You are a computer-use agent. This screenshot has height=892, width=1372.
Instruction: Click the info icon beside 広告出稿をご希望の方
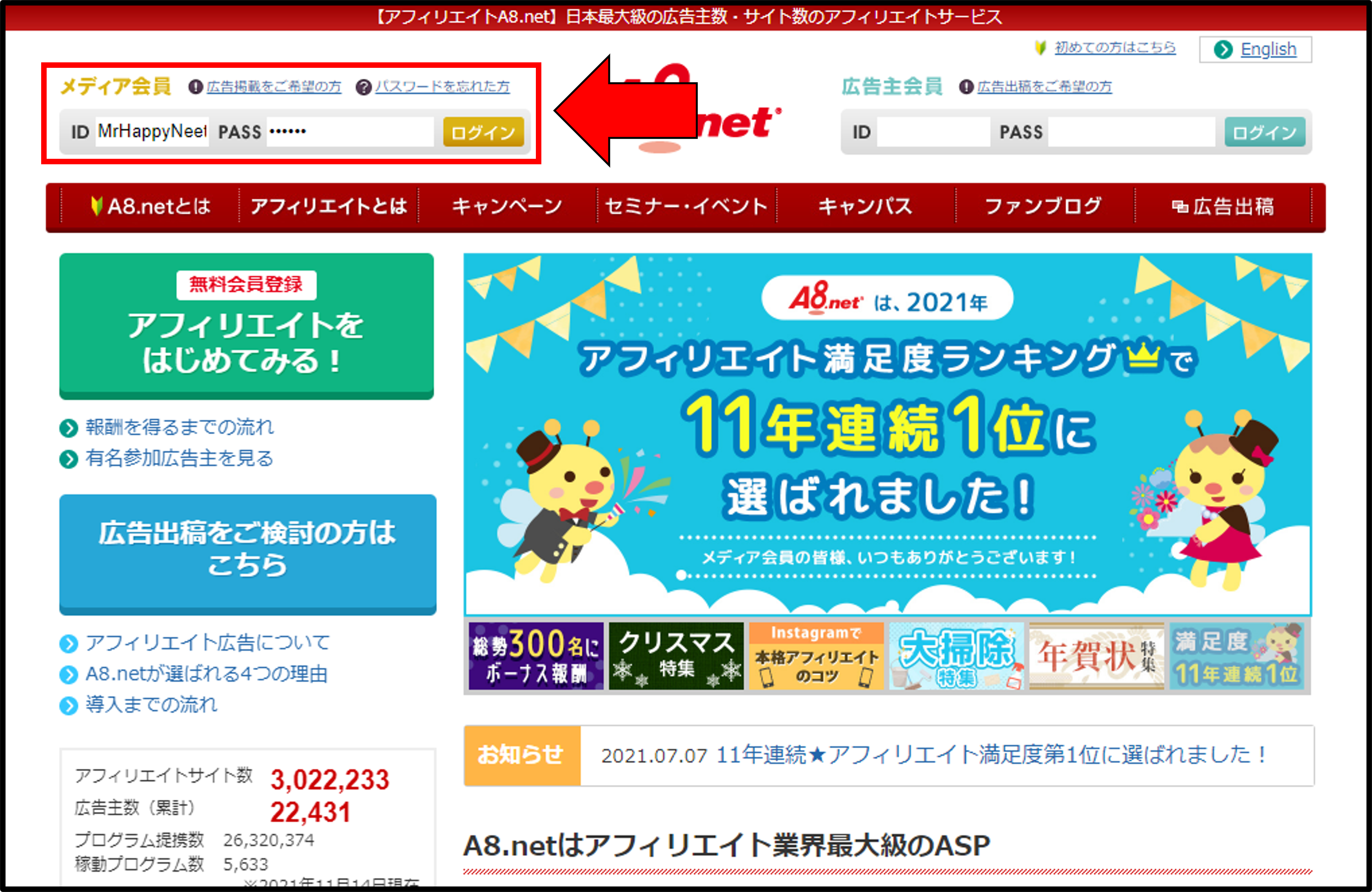click(x=966, y=87)
